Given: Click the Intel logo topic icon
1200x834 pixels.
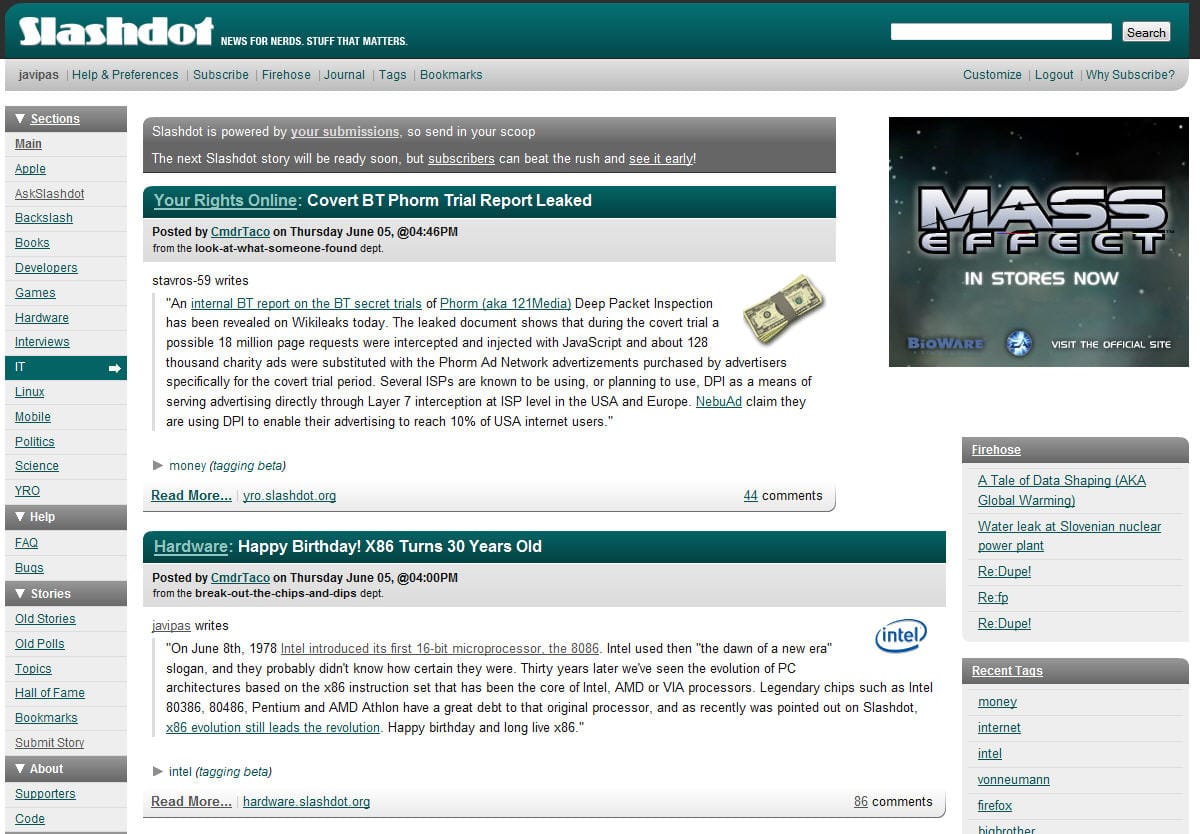Looking at the screenshot, I should click(900, 635).
